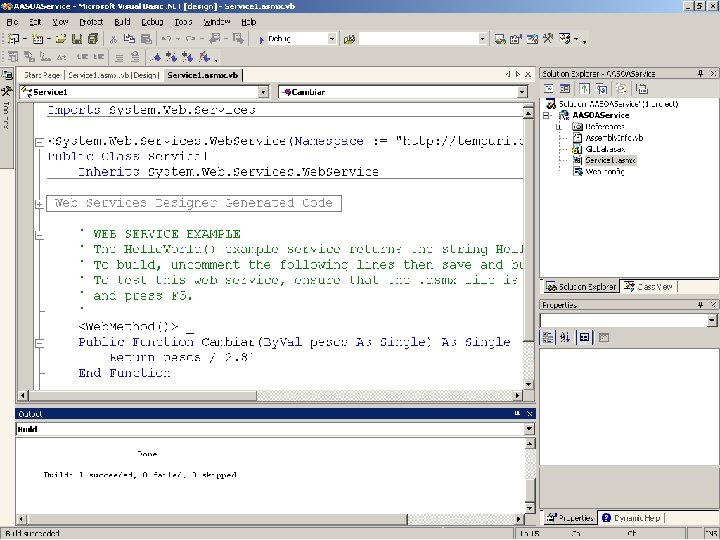Toggle auto-hide pin on Properties panel
The height and width of the screenshot is (540, 720).
[700, 304]
